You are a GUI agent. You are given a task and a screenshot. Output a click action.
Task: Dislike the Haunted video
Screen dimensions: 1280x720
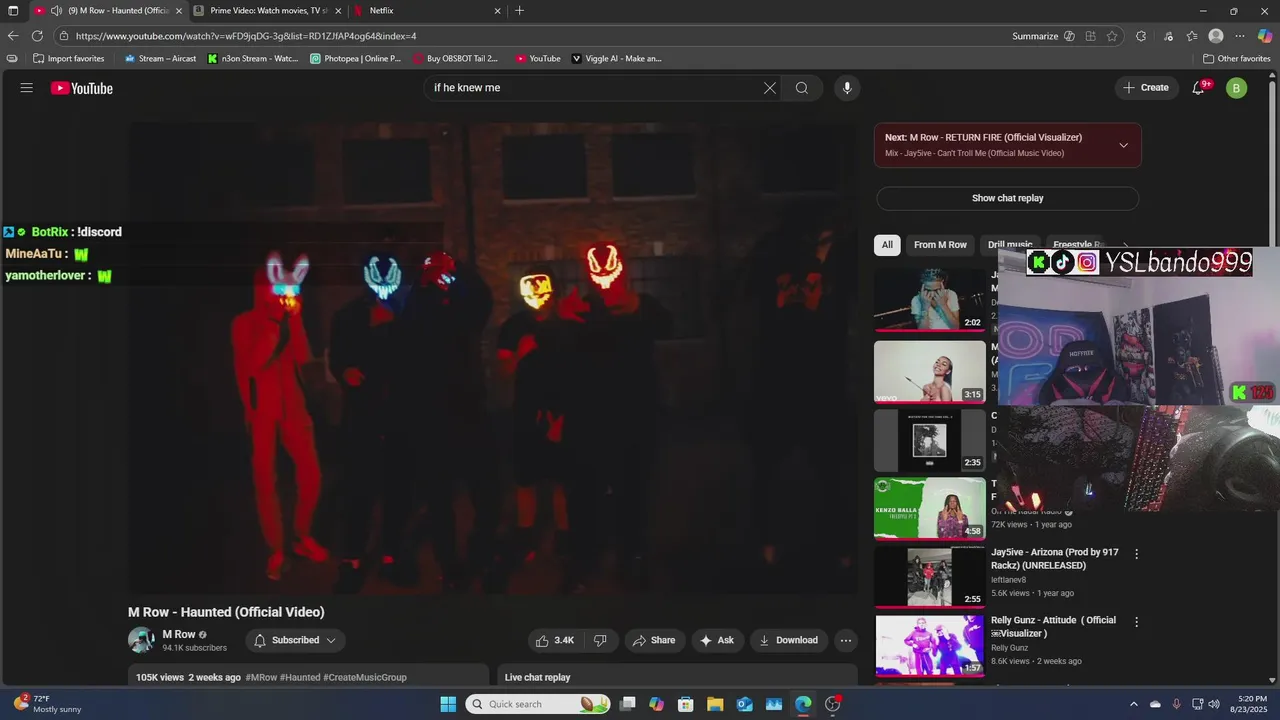[600, 640]
